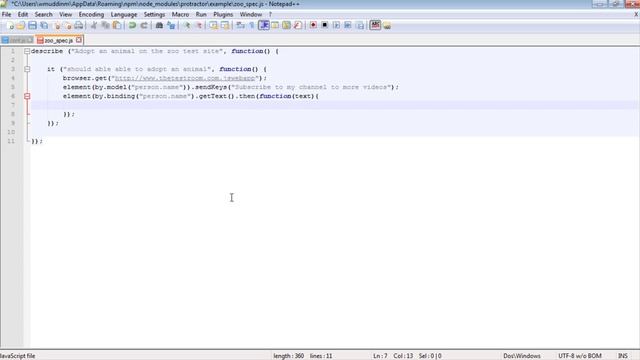Save the current file using toolbar
Image resolution: width=640 pixels, height=360 pixels.
point(32,26)
